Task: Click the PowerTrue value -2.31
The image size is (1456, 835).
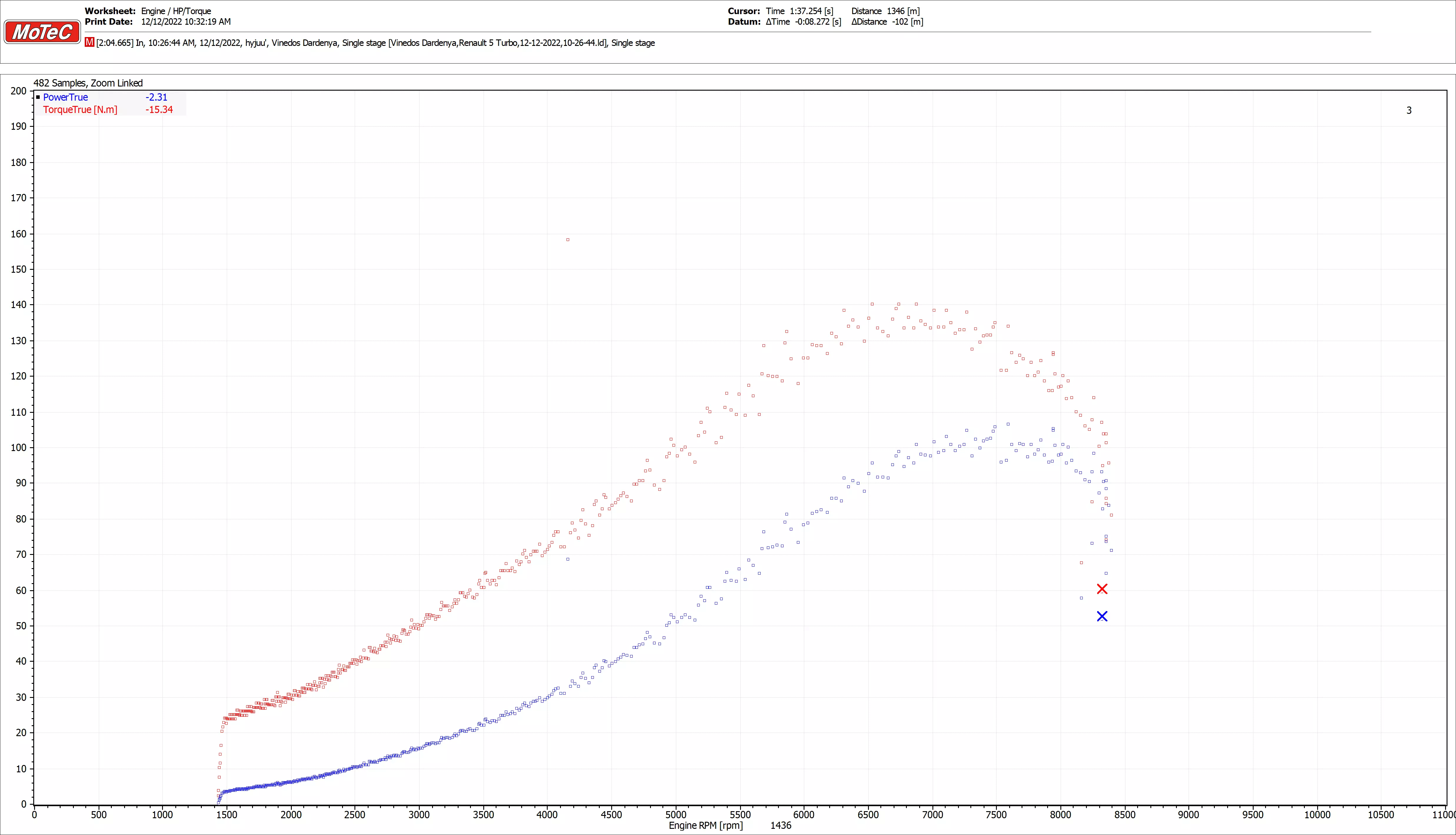Action: (x=156, y=97)
